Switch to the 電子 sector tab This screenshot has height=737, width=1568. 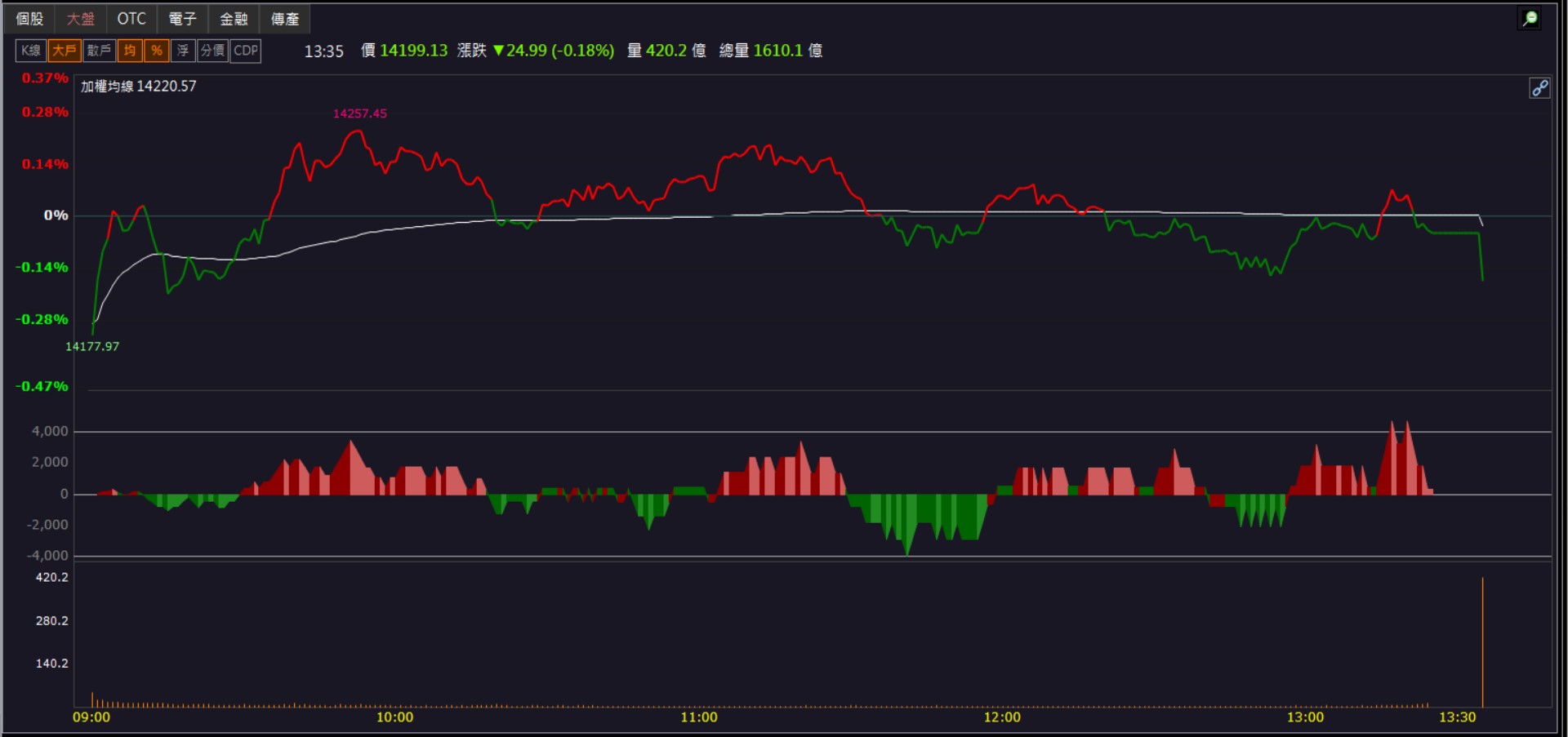click(x=182, y=19)
